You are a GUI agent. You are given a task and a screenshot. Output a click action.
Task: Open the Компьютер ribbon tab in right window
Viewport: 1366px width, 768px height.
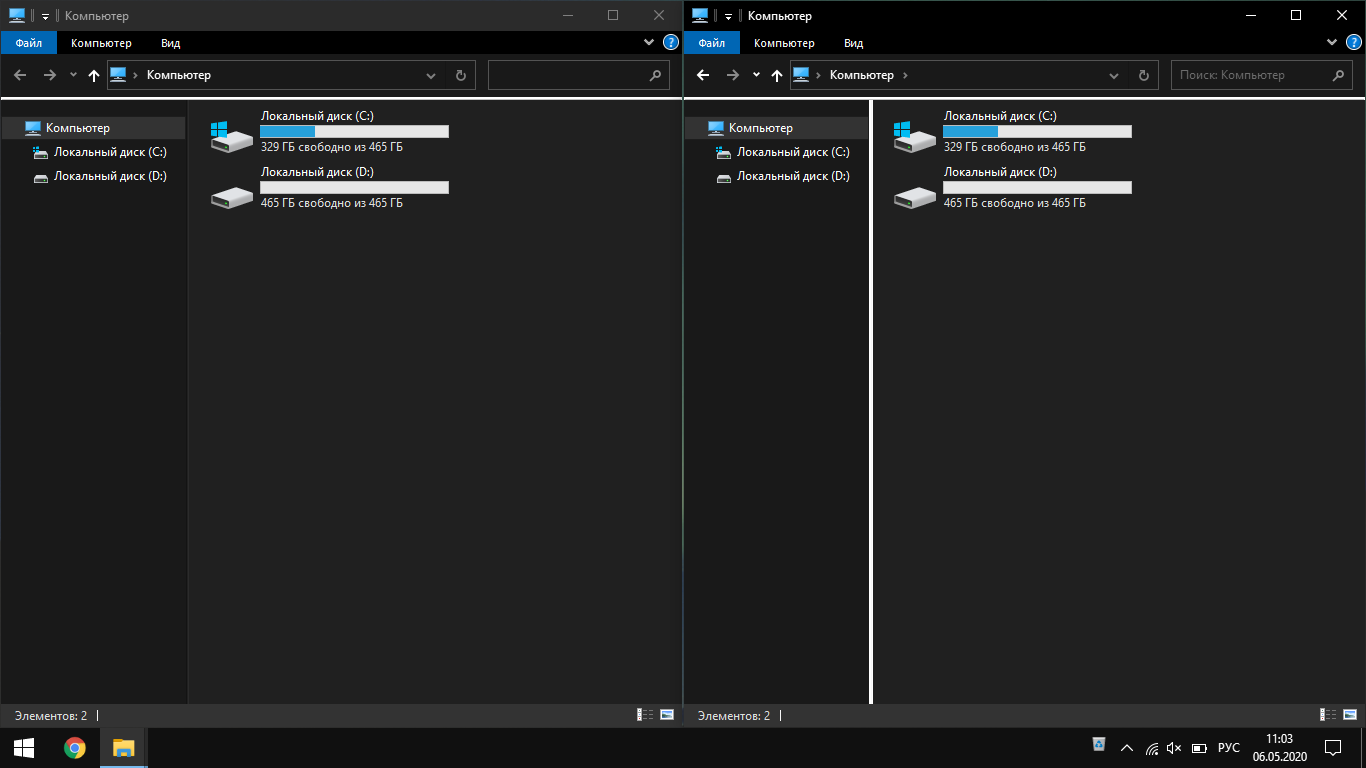(784, 43)
